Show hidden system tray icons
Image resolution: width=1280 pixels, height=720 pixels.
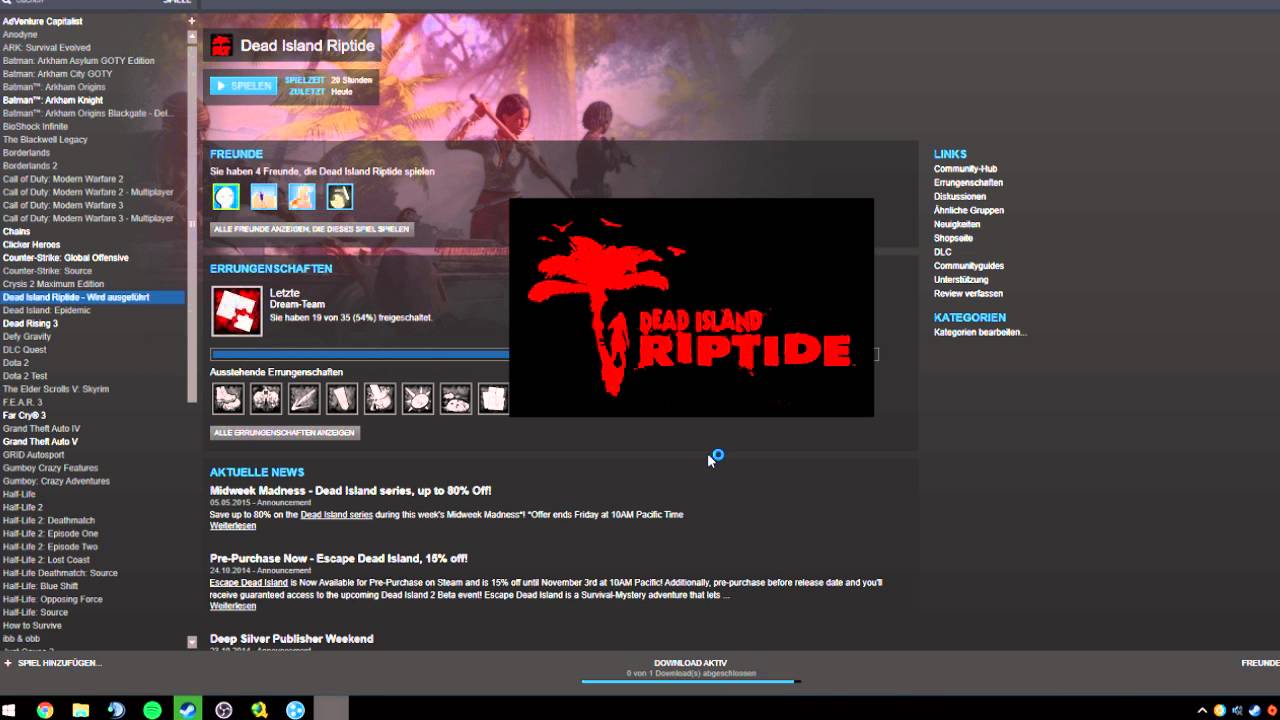1202,711
